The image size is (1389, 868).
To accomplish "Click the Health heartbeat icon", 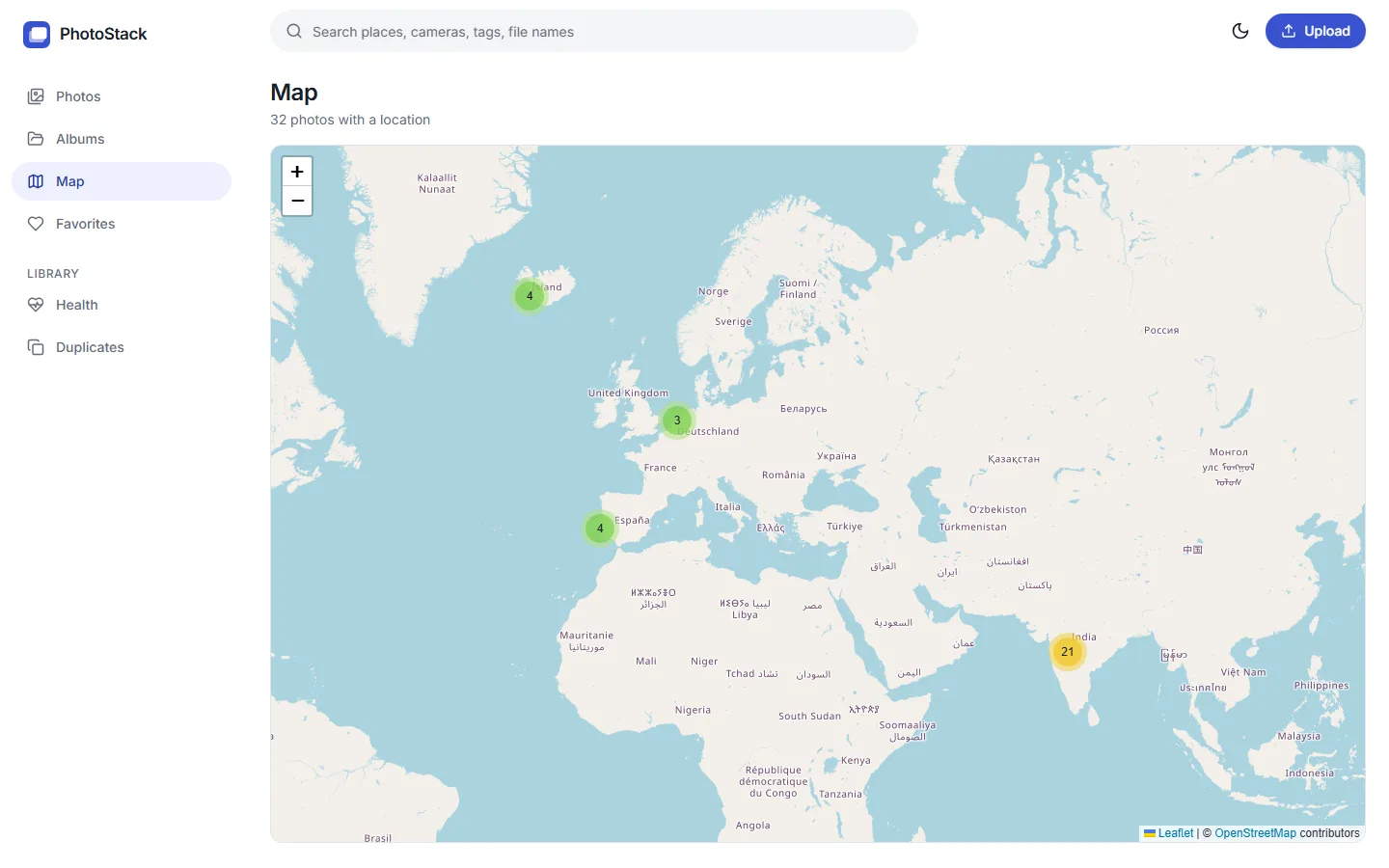I will pos(36,305).
